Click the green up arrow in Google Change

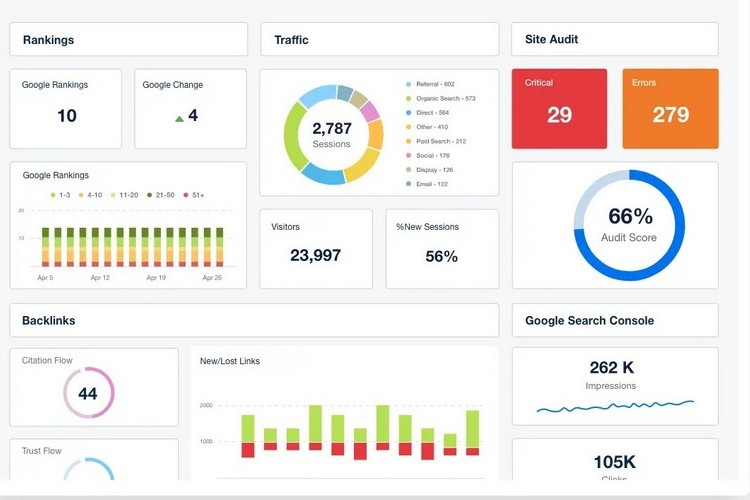179,118
